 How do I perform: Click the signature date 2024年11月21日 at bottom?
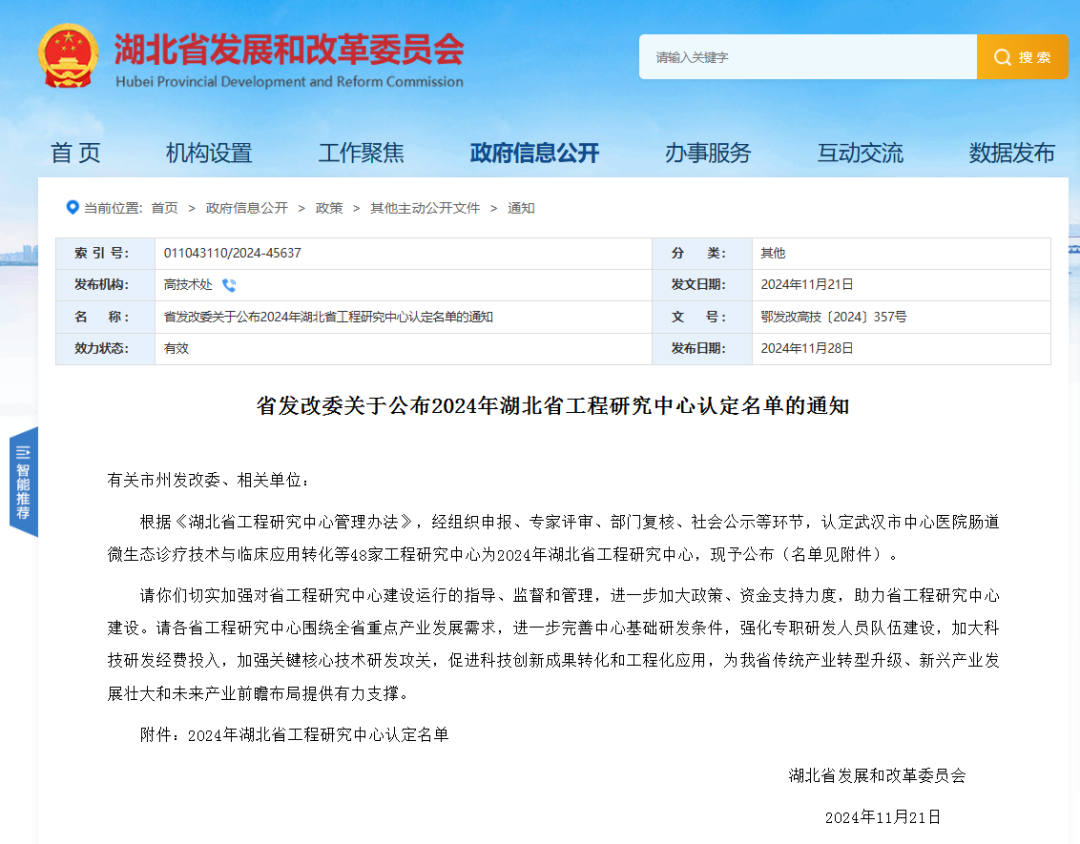883,817
